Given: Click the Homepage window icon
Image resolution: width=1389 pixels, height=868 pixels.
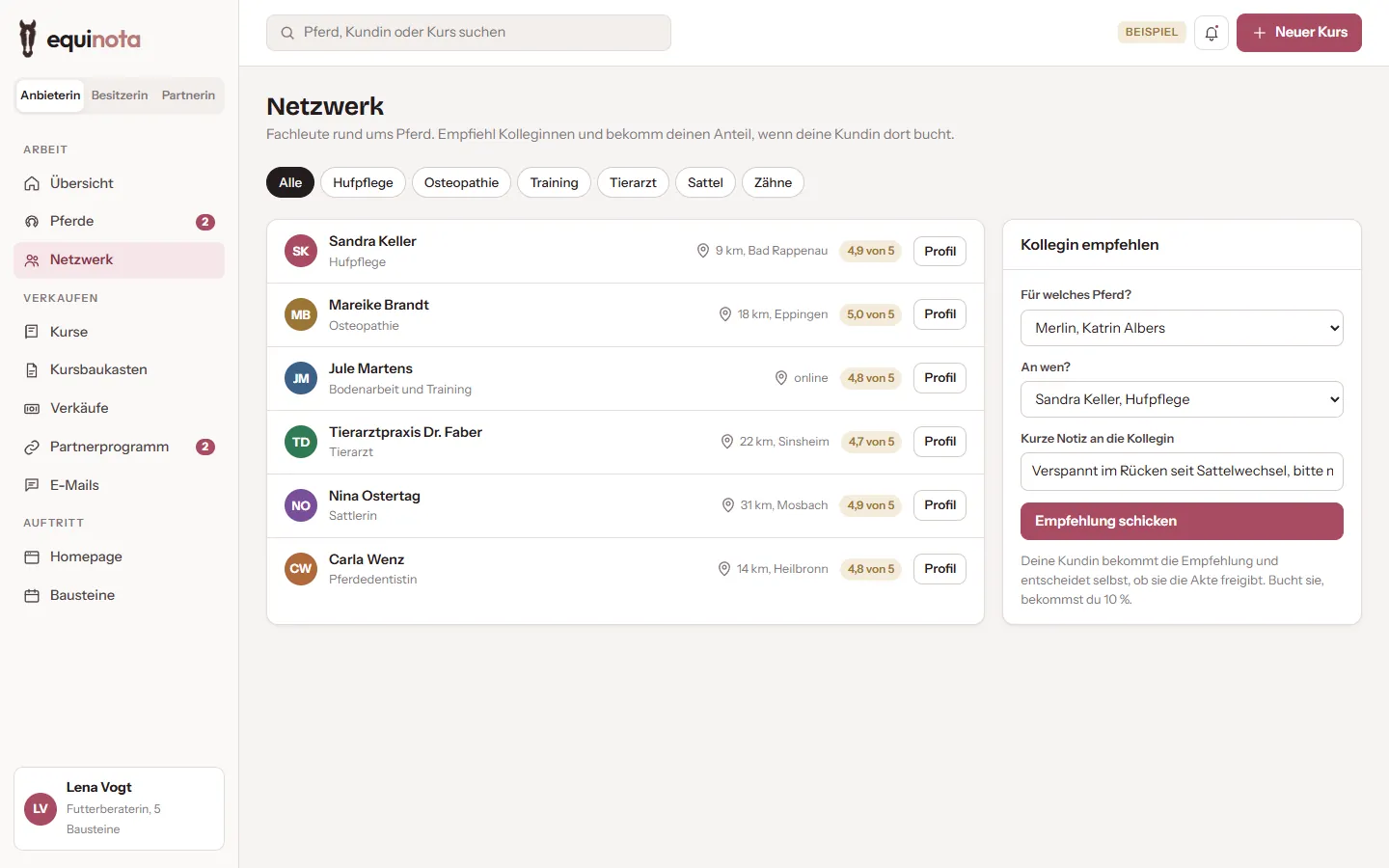Looking at the screenshot, I should (x=32, y=557).
